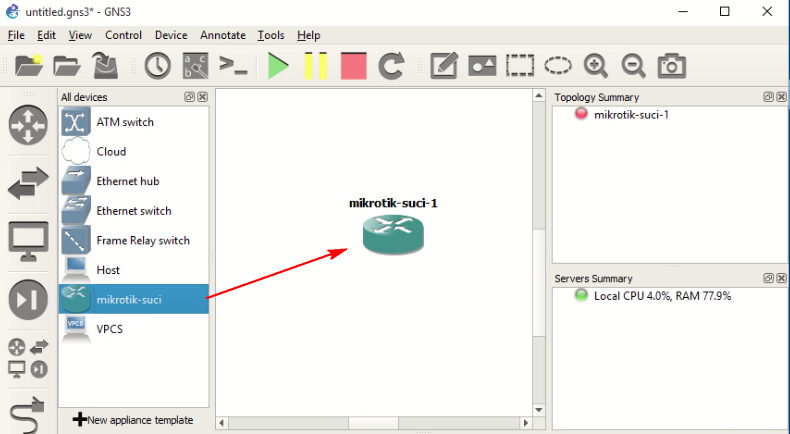Image resolution: width=790 pixels, height=434 pixels.
Task: Select the Add a link cable tool
Action: coord(28,415)
